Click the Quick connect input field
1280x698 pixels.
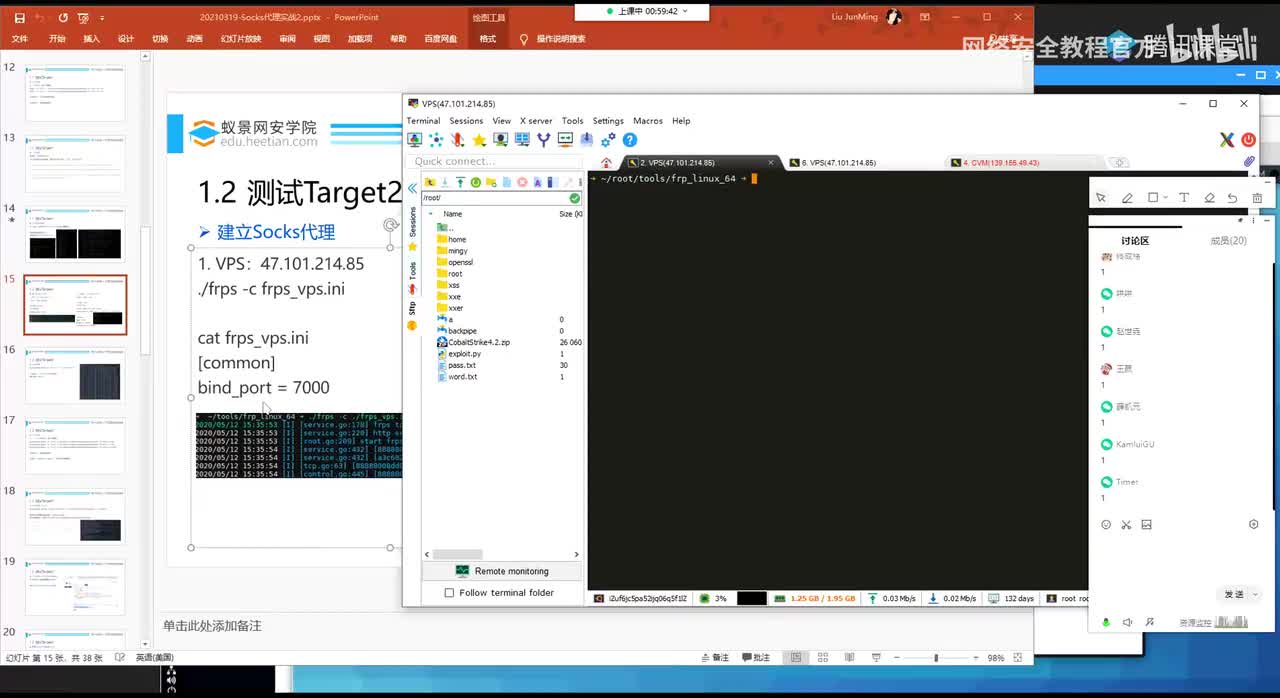(494, 161)
